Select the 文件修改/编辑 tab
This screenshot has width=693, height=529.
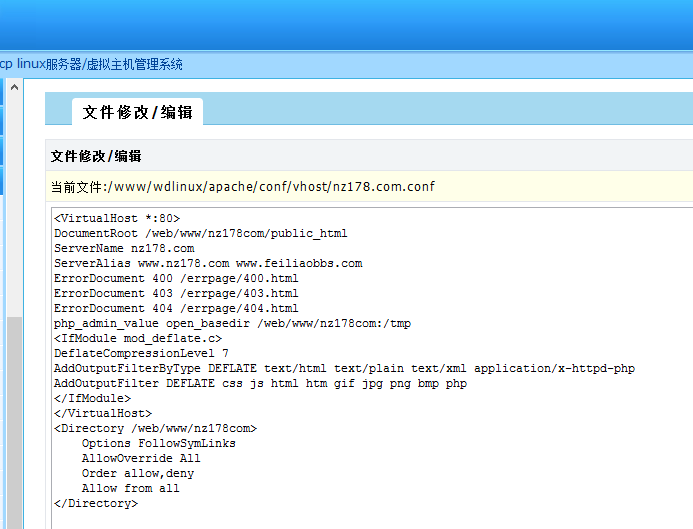click(x=137, y=112)
